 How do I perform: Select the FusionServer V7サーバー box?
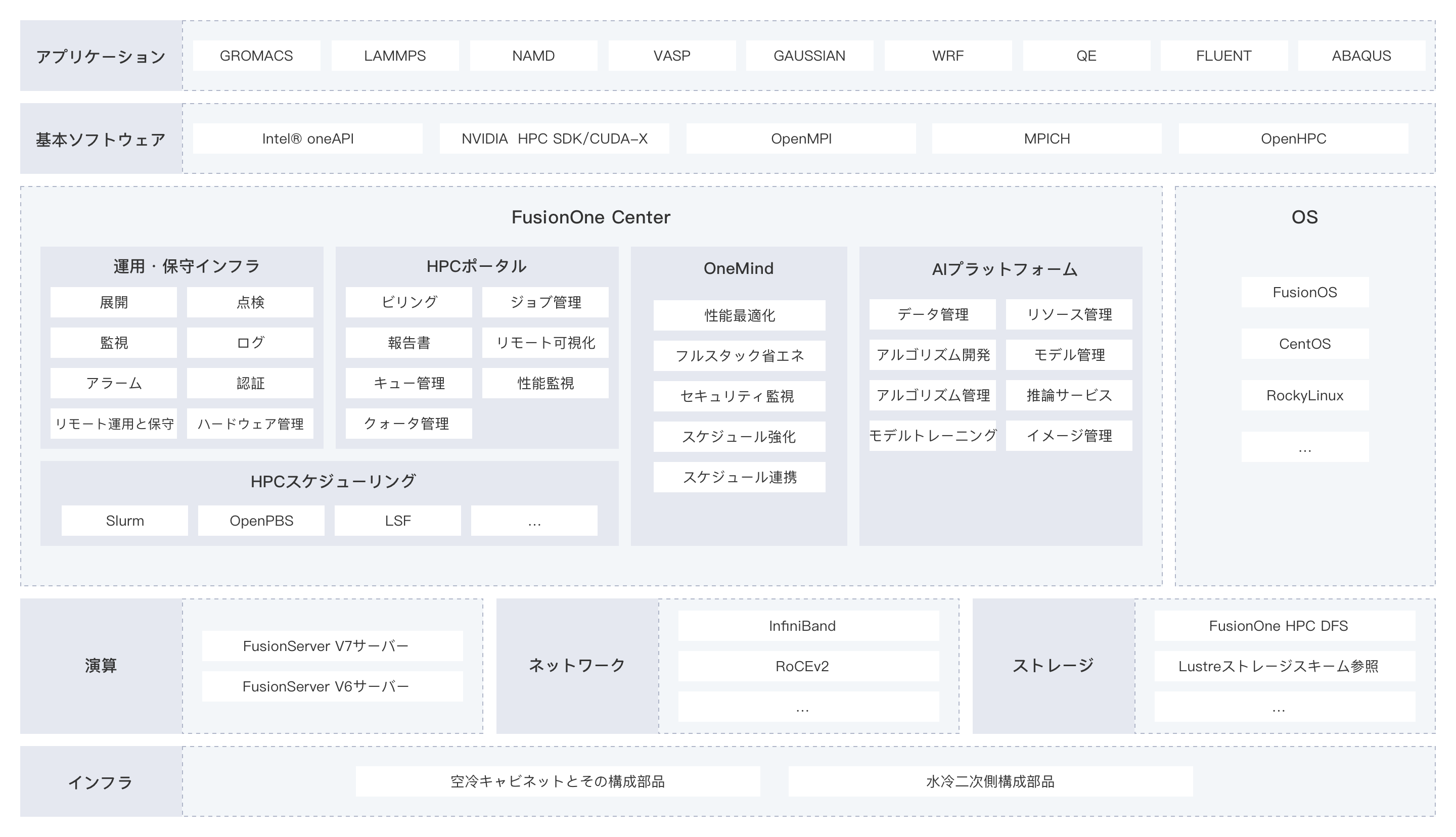[x=332, y=646]
